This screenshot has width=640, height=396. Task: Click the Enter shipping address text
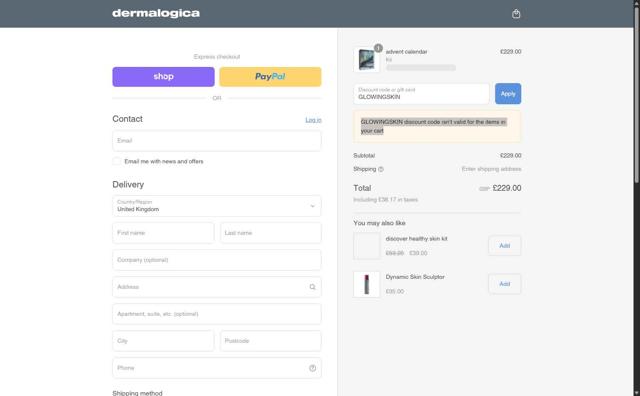point(491,169)
